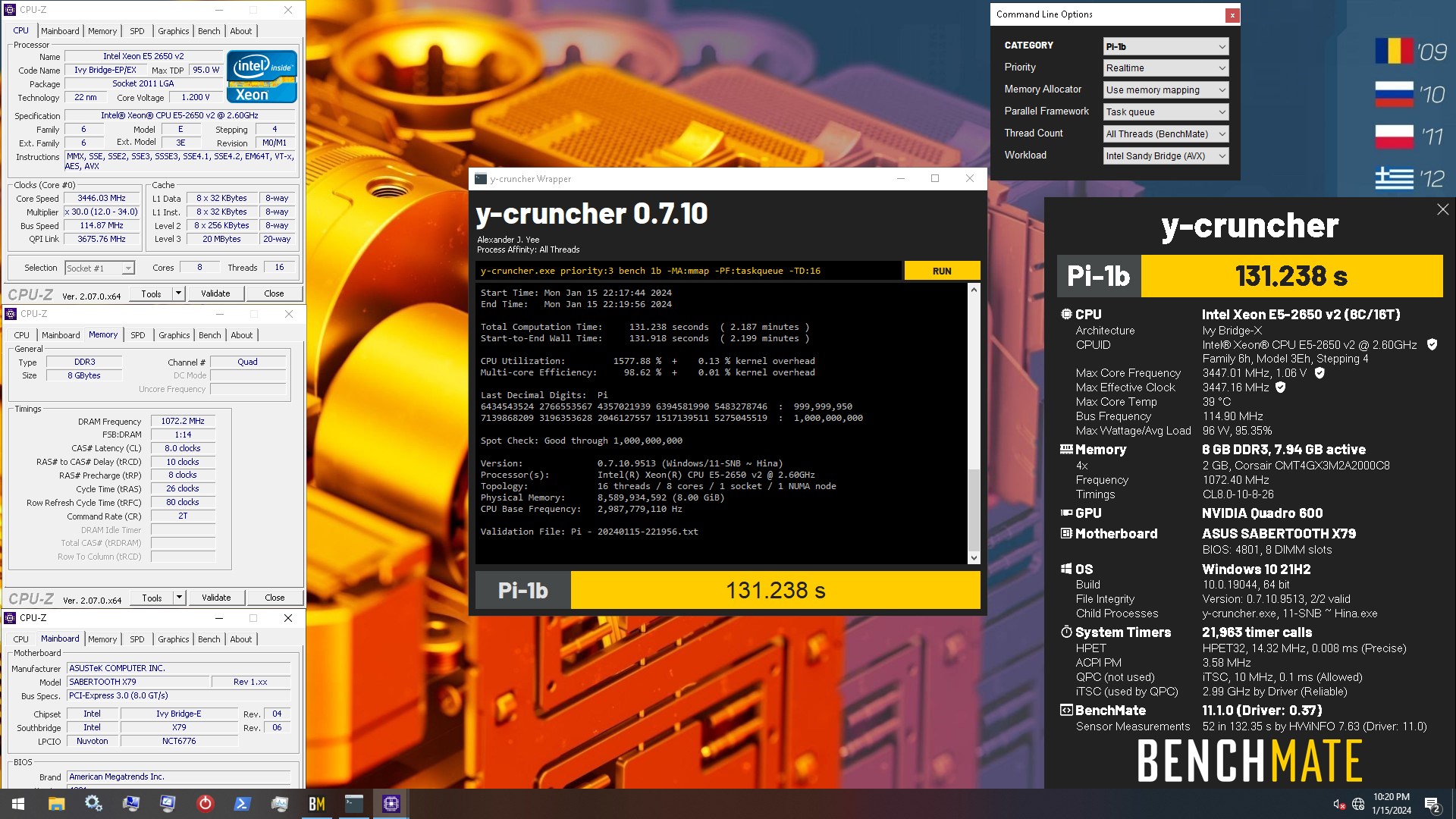Click the y-cruncher output scrollbar thumb
Image resolution: width=1456 pixels, height=819 pixels.
[974, 509]
